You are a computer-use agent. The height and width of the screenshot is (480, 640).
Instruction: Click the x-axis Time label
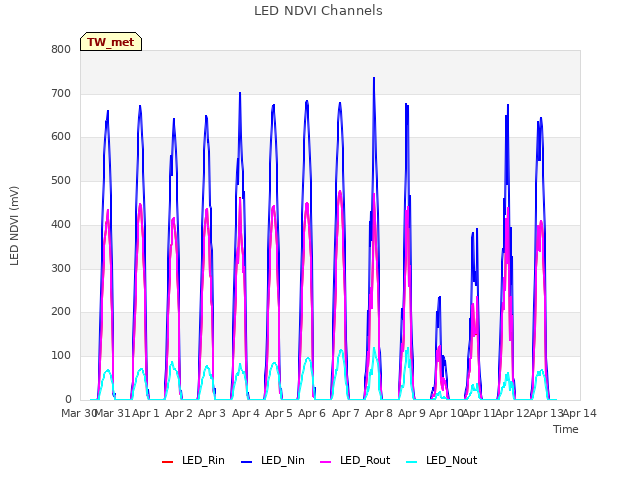565,429
